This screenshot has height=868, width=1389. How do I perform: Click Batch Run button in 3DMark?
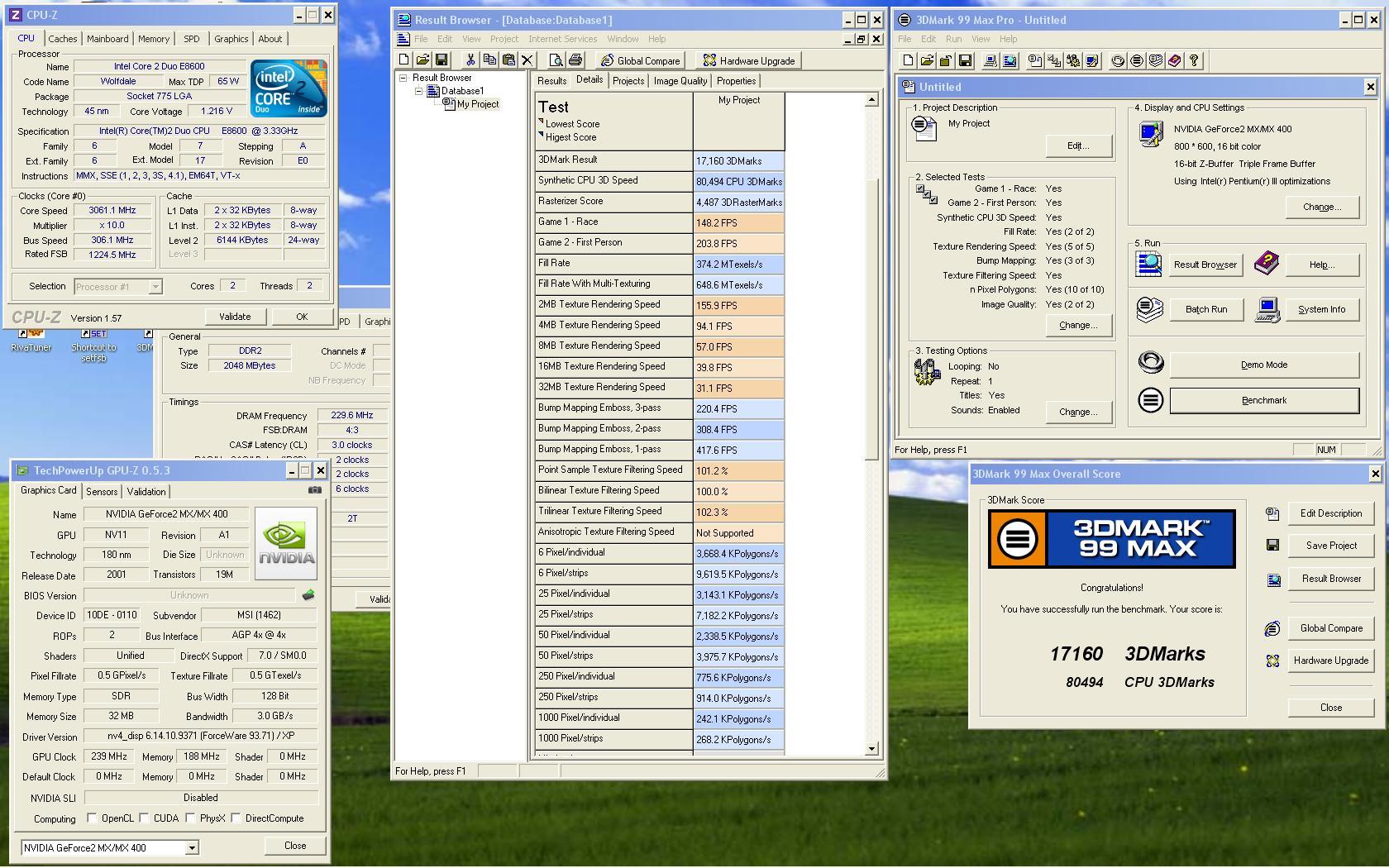tap(1206, 309)
